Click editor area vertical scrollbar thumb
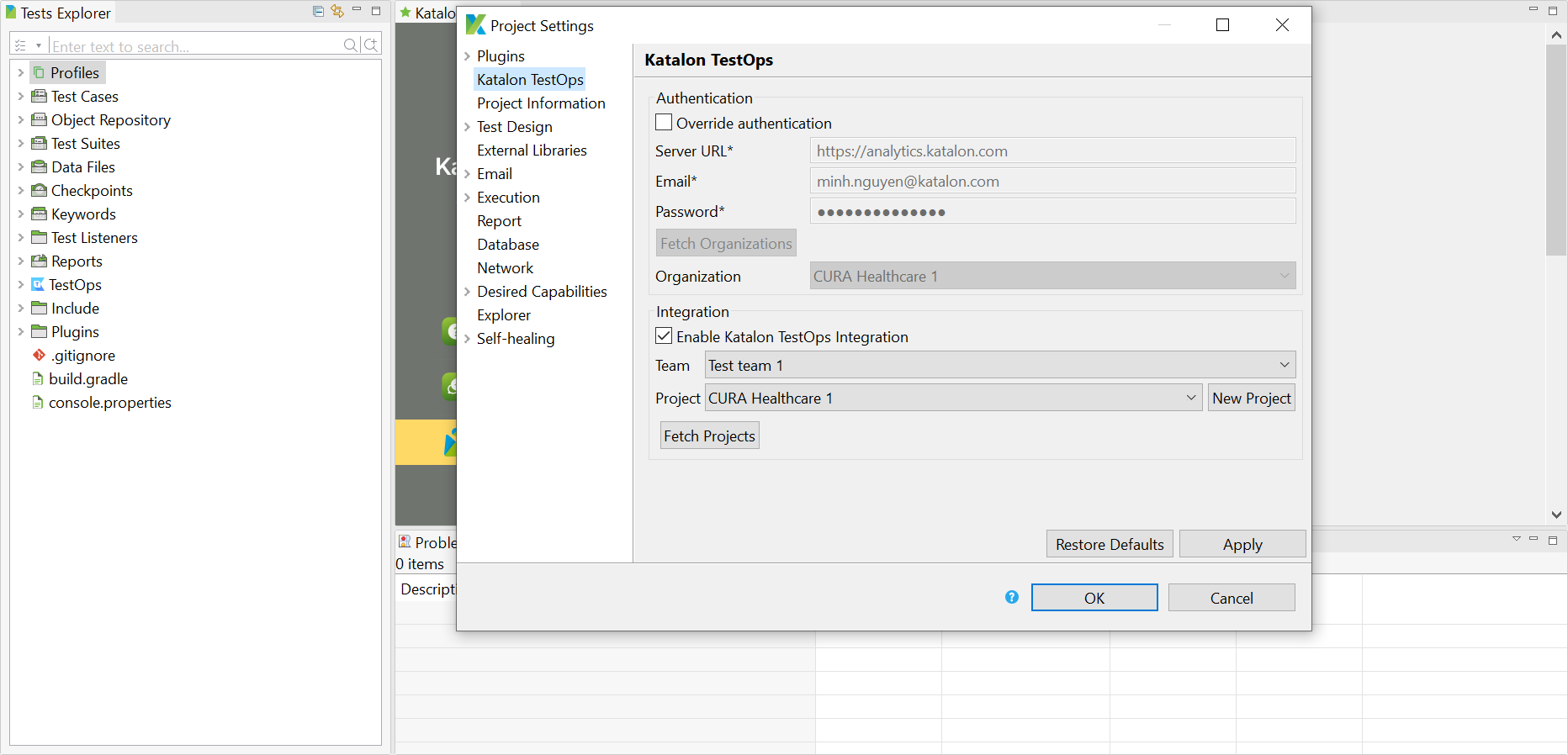 [1556, 150]
